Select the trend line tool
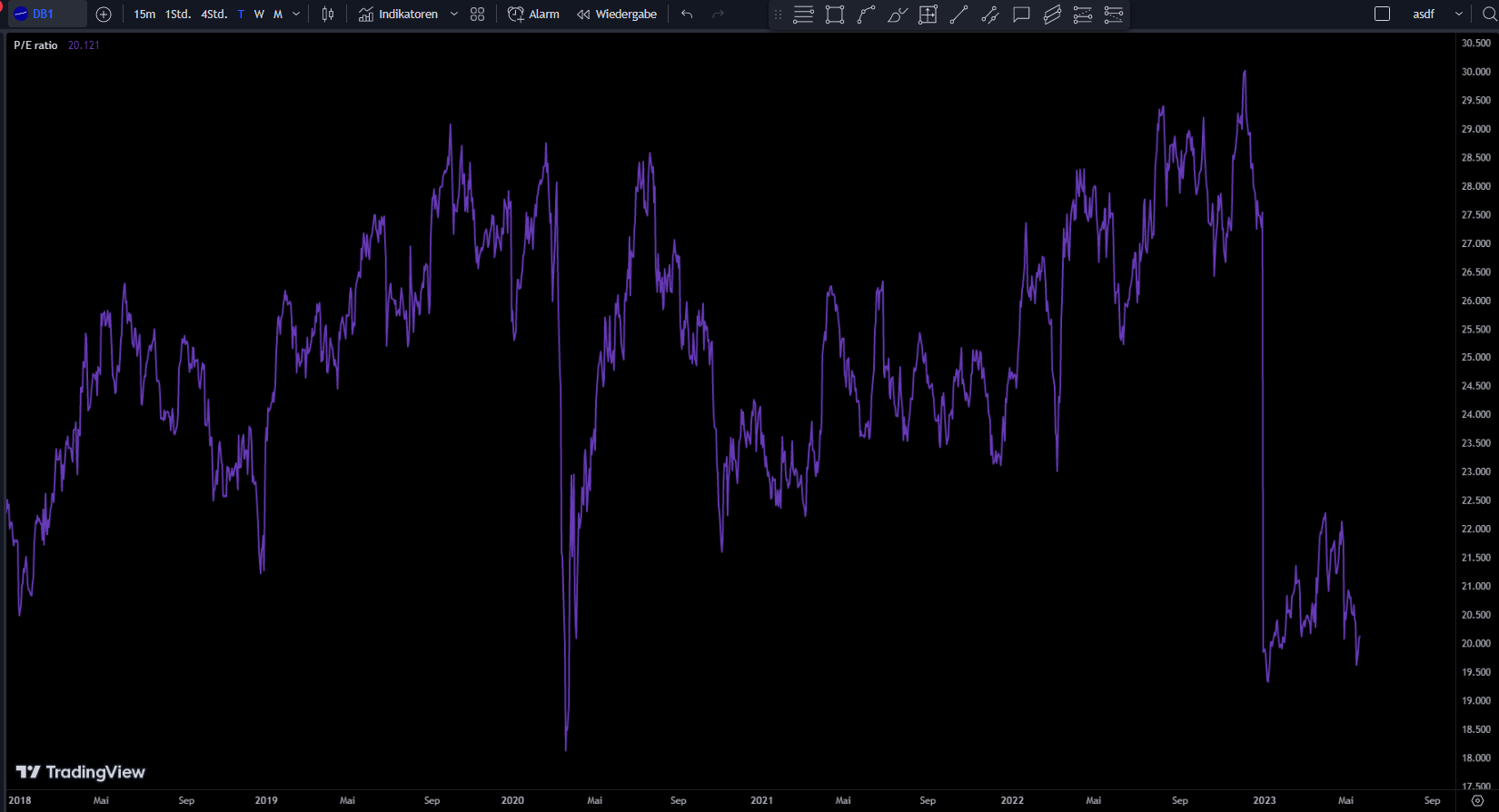Screen dimensions: 1499x812 (958, 15)
